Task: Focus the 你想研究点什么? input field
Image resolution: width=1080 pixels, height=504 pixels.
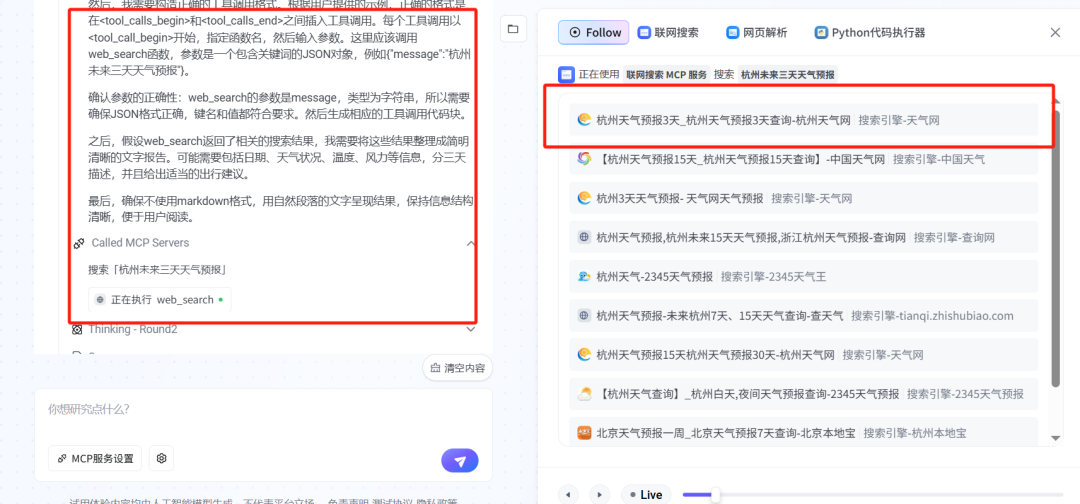Action: pos(263,410)
